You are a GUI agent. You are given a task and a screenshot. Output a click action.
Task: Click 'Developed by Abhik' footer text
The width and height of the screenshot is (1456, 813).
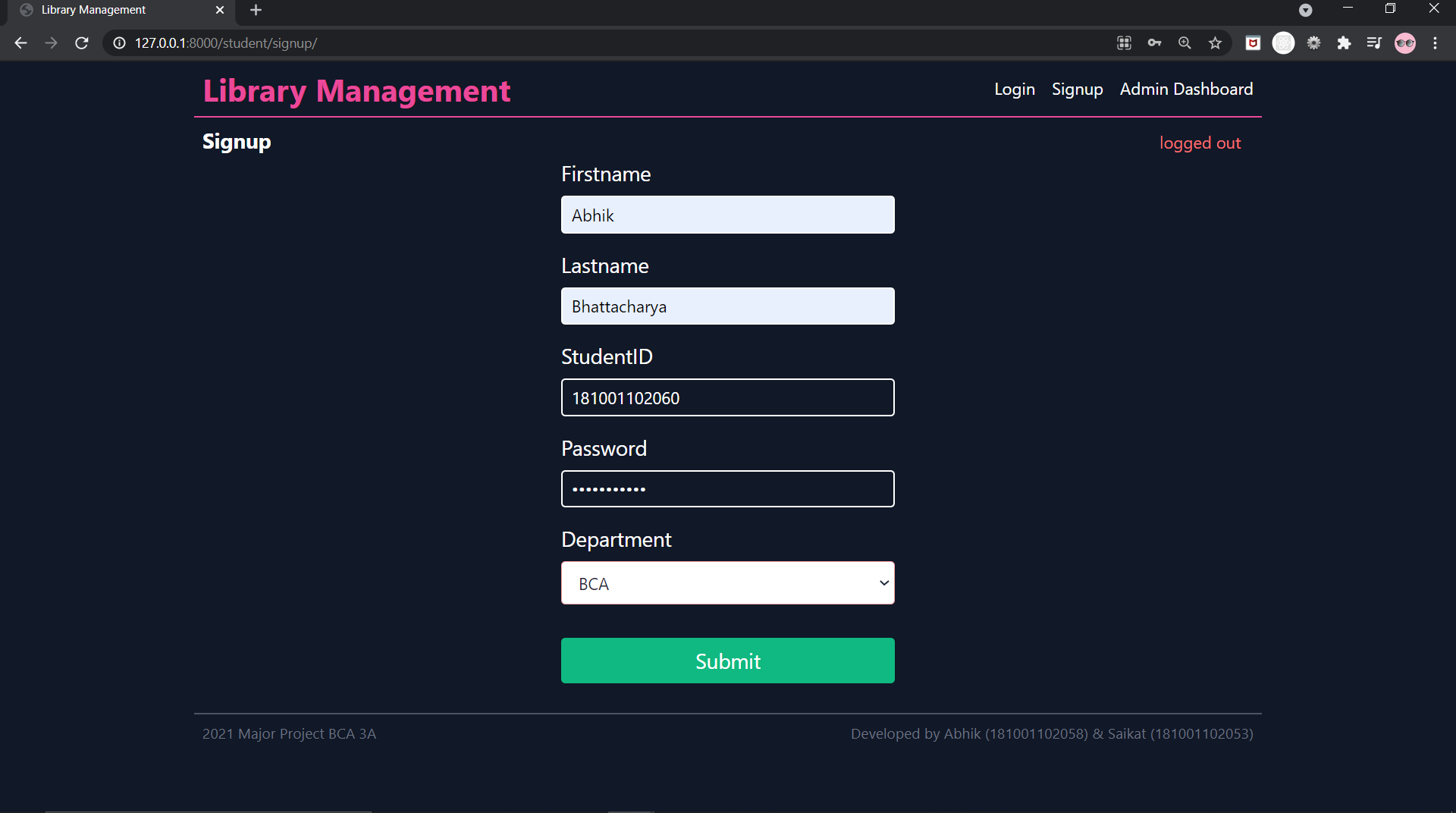[x=1052, y=734]
